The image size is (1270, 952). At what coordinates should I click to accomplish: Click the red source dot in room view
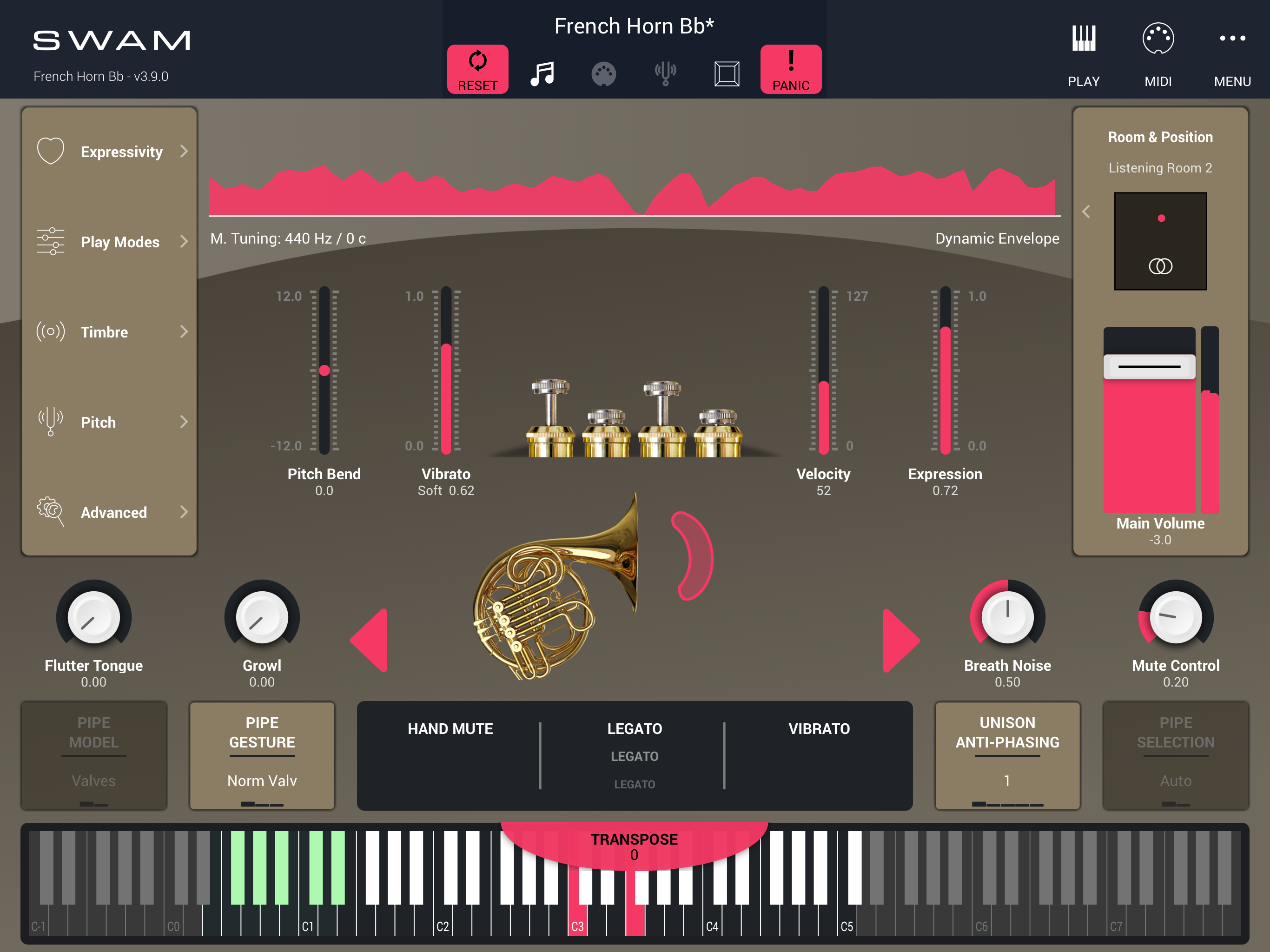coord(1161,218)
